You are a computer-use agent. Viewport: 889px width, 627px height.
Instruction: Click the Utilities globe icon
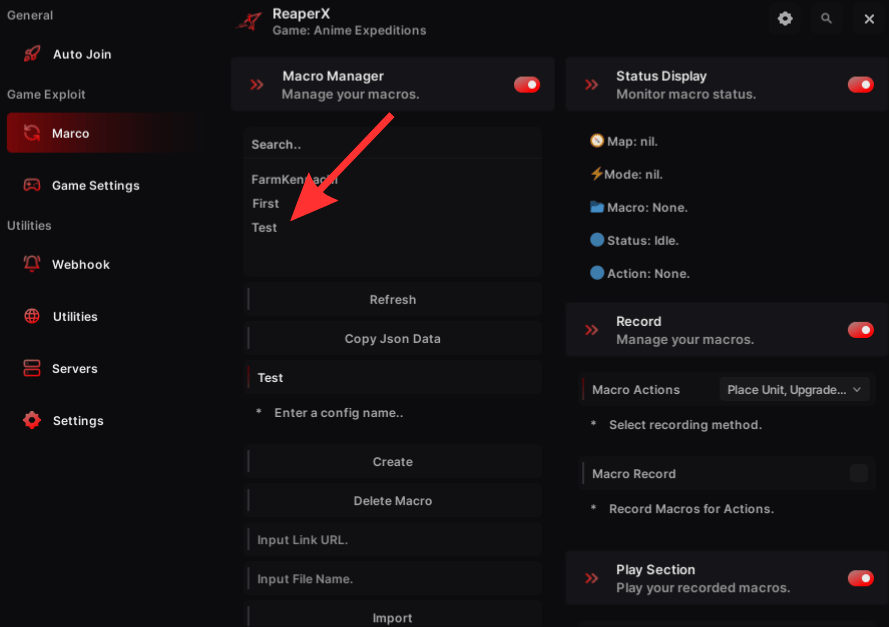pyautogui.click(x=32, y=316)
